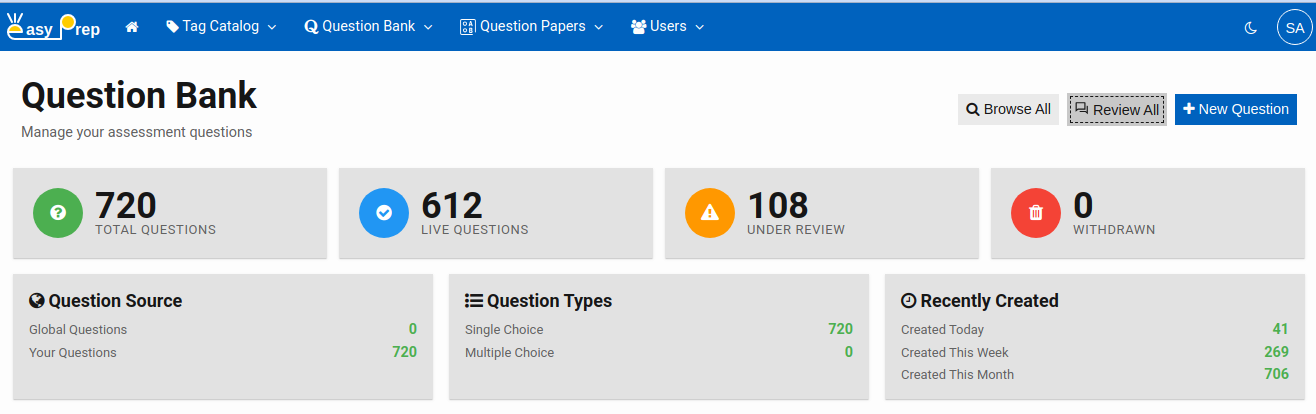Open the Question Papers menu

[532, 27]
